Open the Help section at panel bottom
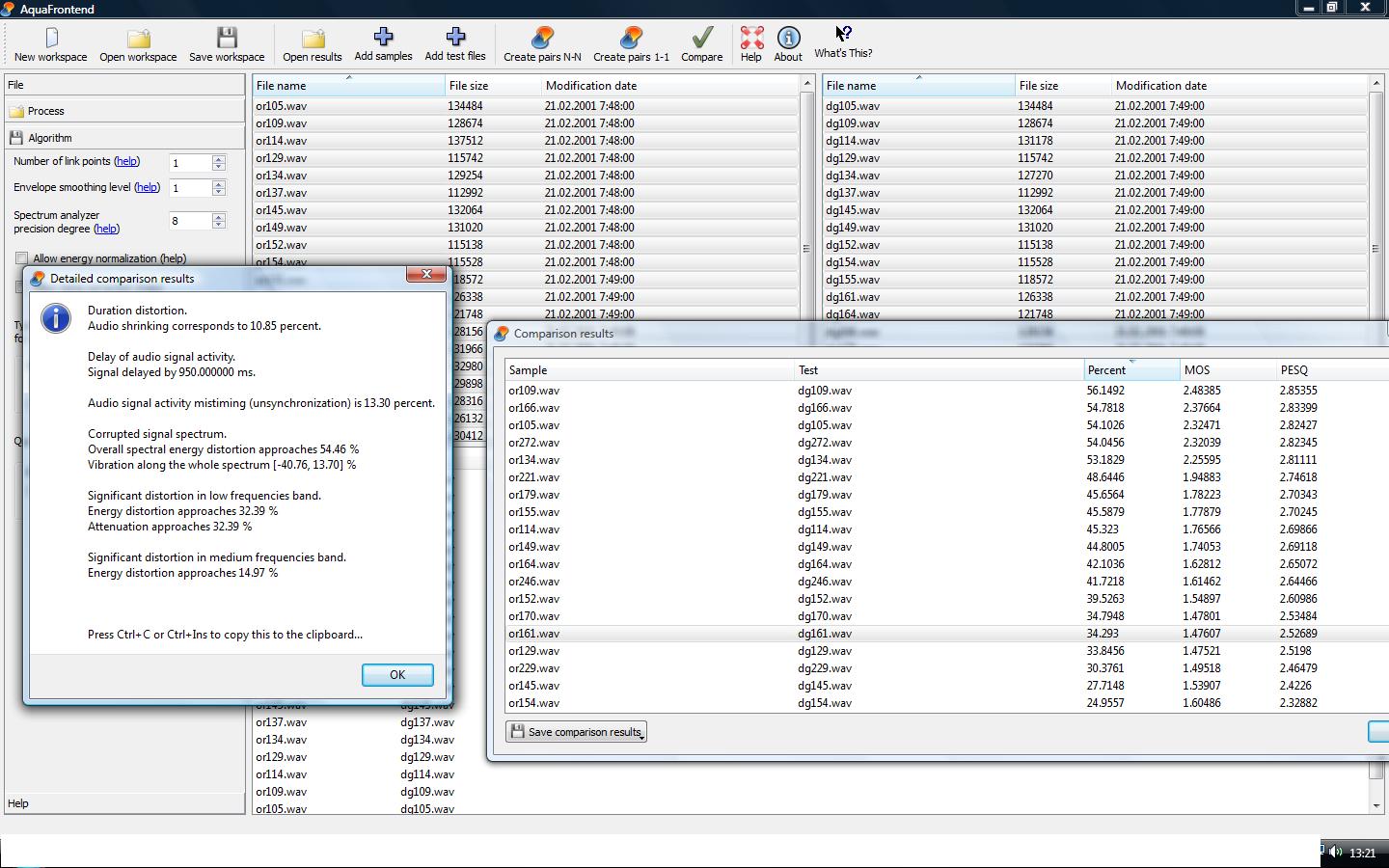Image resolution: width=1389 pixels, height=868 pixels. point(124,803)
